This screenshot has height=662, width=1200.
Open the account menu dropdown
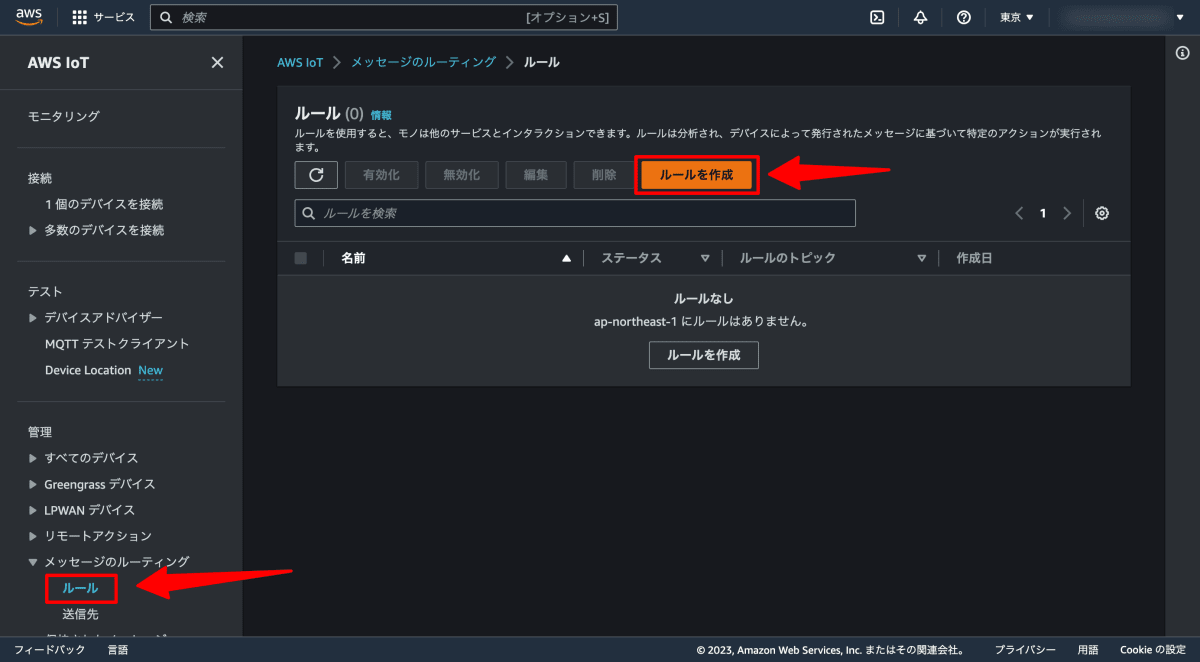(x=1120, y=17)
